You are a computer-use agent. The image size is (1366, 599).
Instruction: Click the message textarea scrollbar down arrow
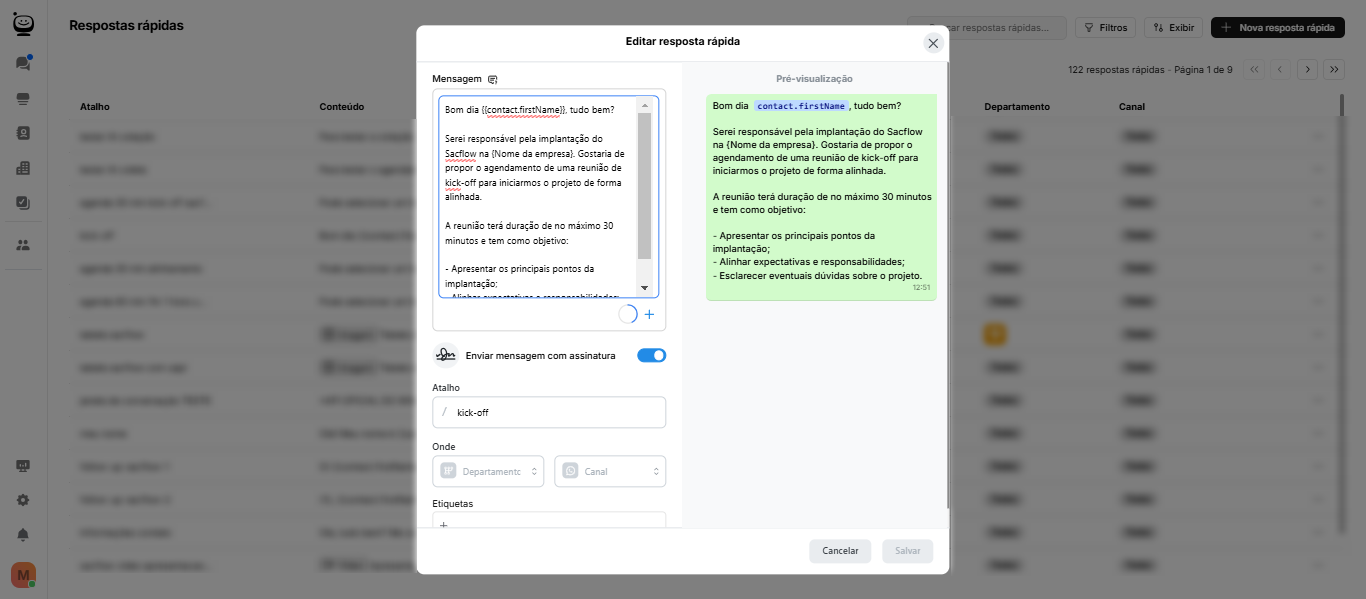[644, 288]
